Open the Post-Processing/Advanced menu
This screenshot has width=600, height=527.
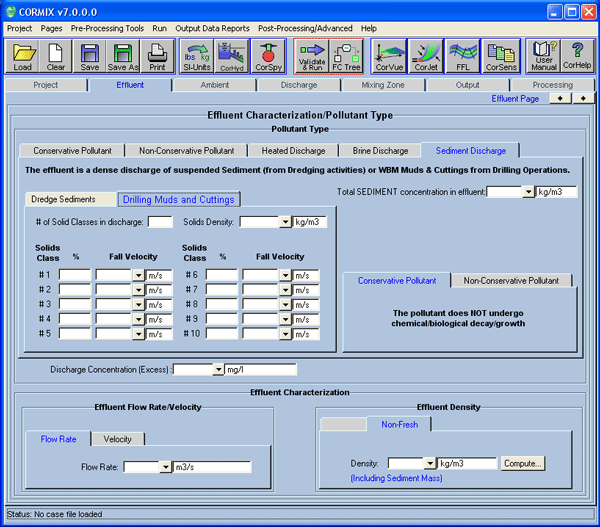[x=305, y=28]
